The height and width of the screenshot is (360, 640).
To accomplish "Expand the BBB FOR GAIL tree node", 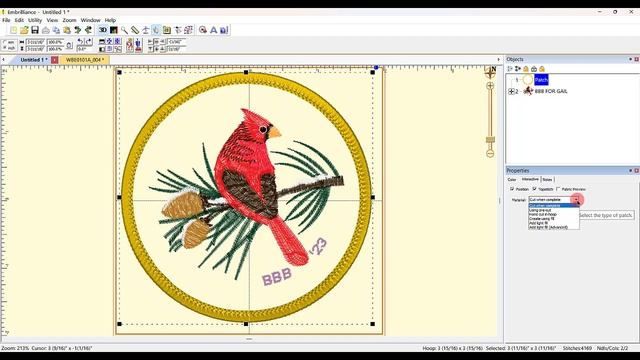I will coord(511,91).
